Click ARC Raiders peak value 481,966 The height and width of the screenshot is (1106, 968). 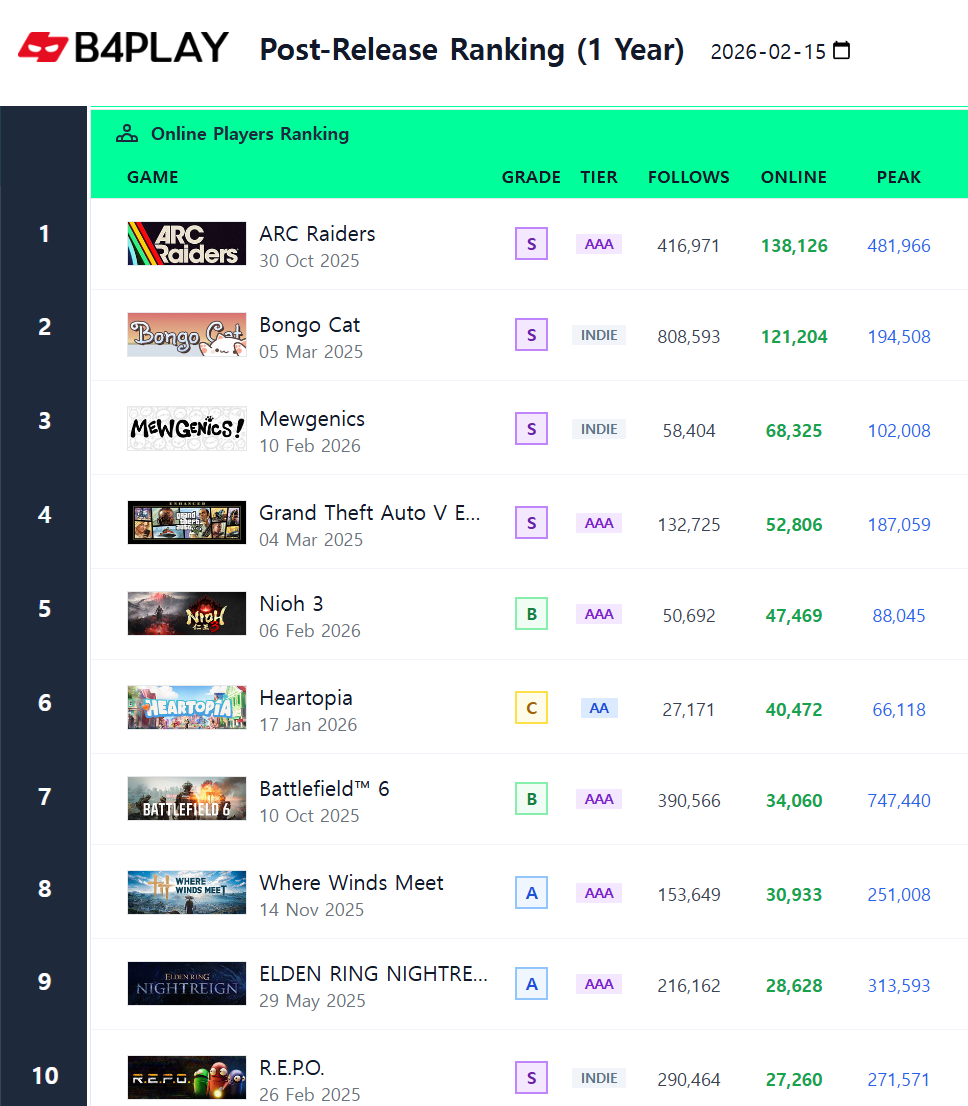[x=899, y=245]
